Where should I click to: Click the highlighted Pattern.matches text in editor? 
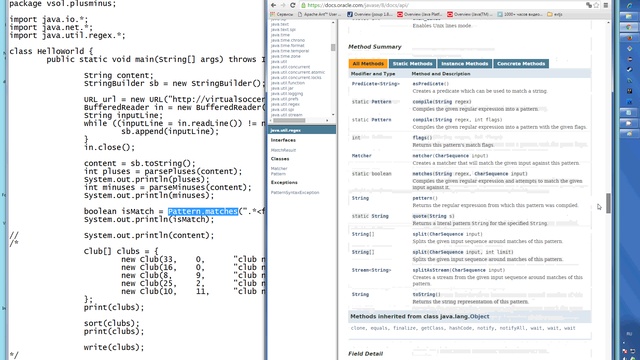coord(202,211)
